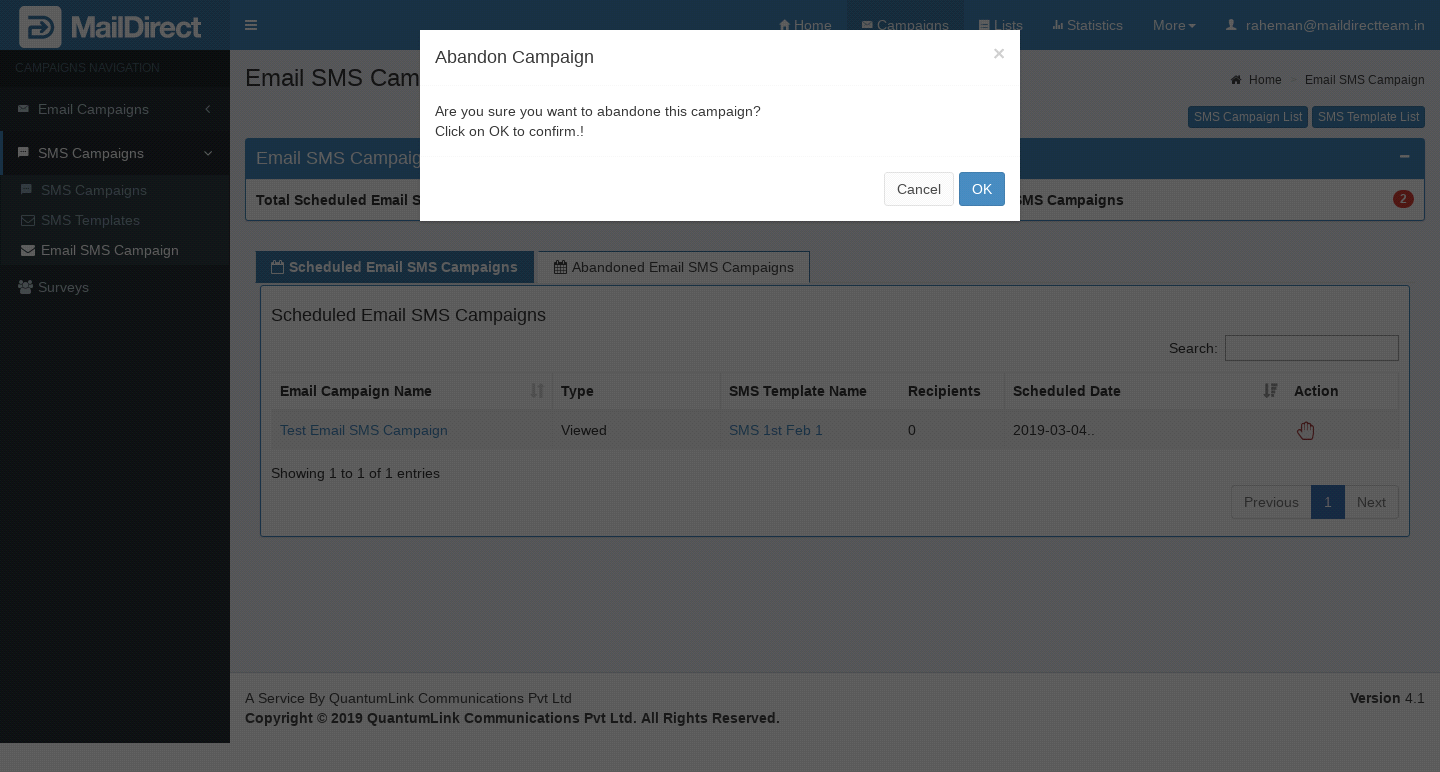Close the dialog with X icon
Screen dimensions: 1440x772
tap(998, 54)
